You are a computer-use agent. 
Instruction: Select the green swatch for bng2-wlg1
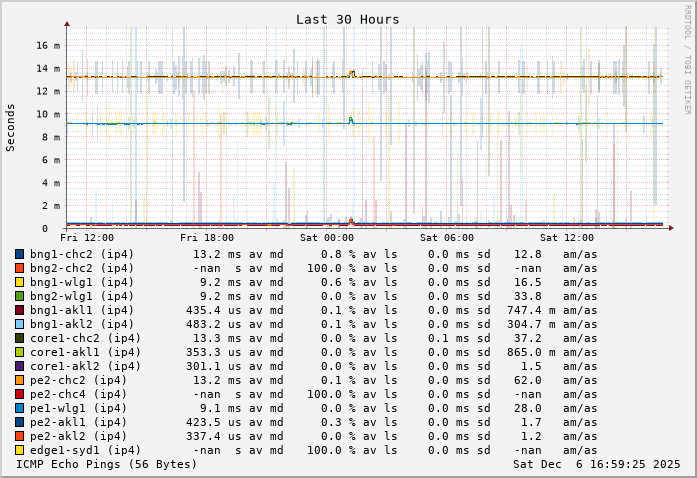(x=19, y=296)
